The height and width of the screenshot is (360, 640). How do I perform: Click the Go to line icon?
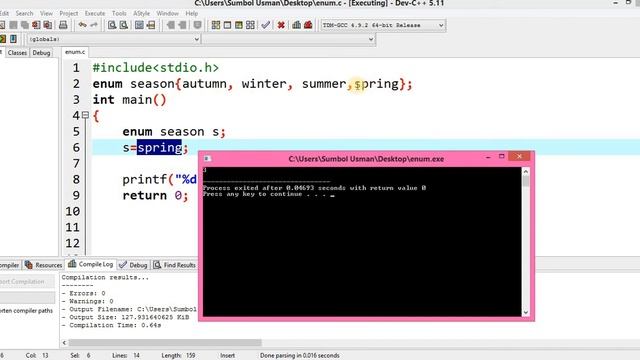151,25
